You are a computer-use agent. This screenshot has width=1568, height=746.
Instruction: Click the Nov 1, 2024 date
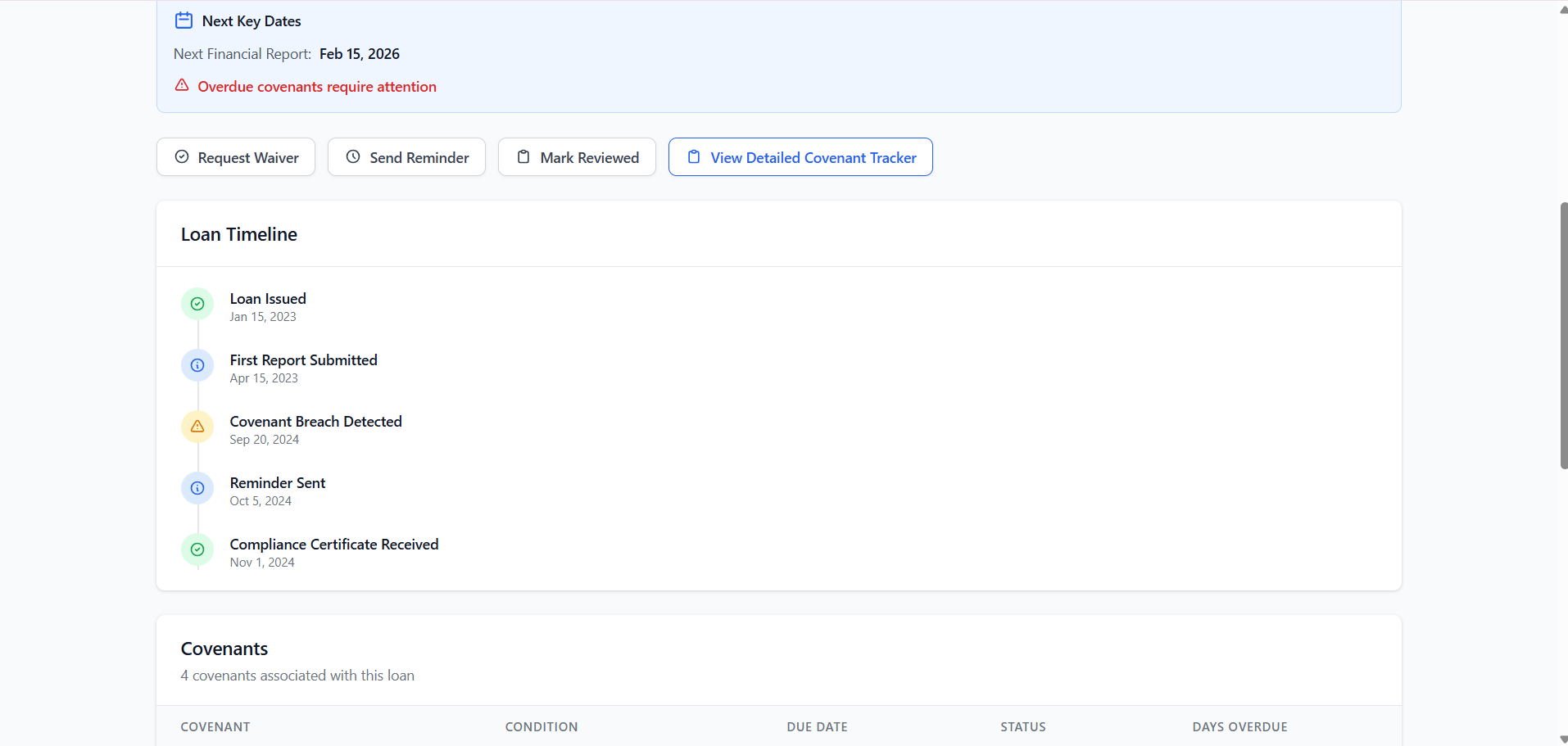(262, 563)
